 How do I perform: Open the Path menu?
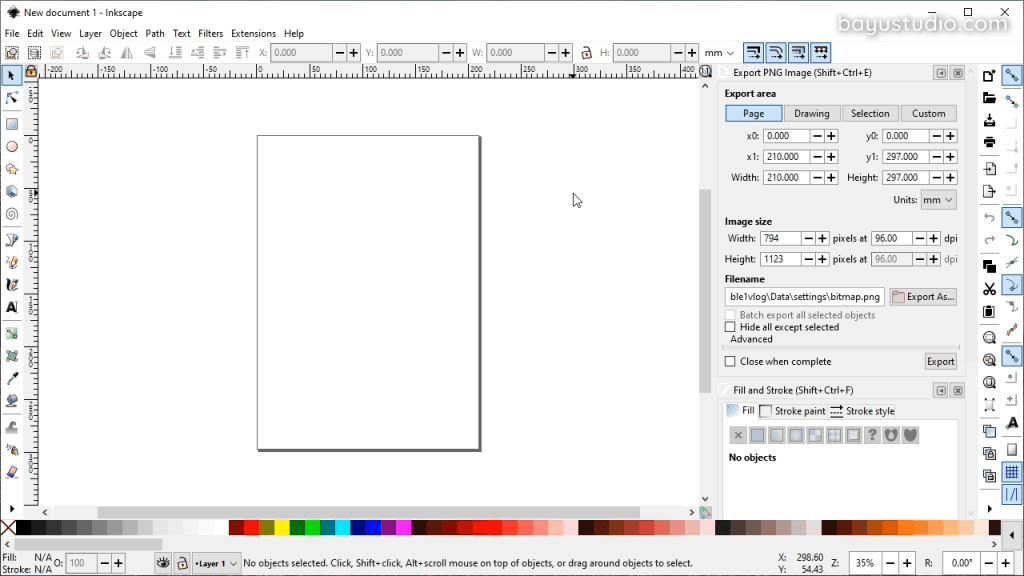tap(155, 33)
